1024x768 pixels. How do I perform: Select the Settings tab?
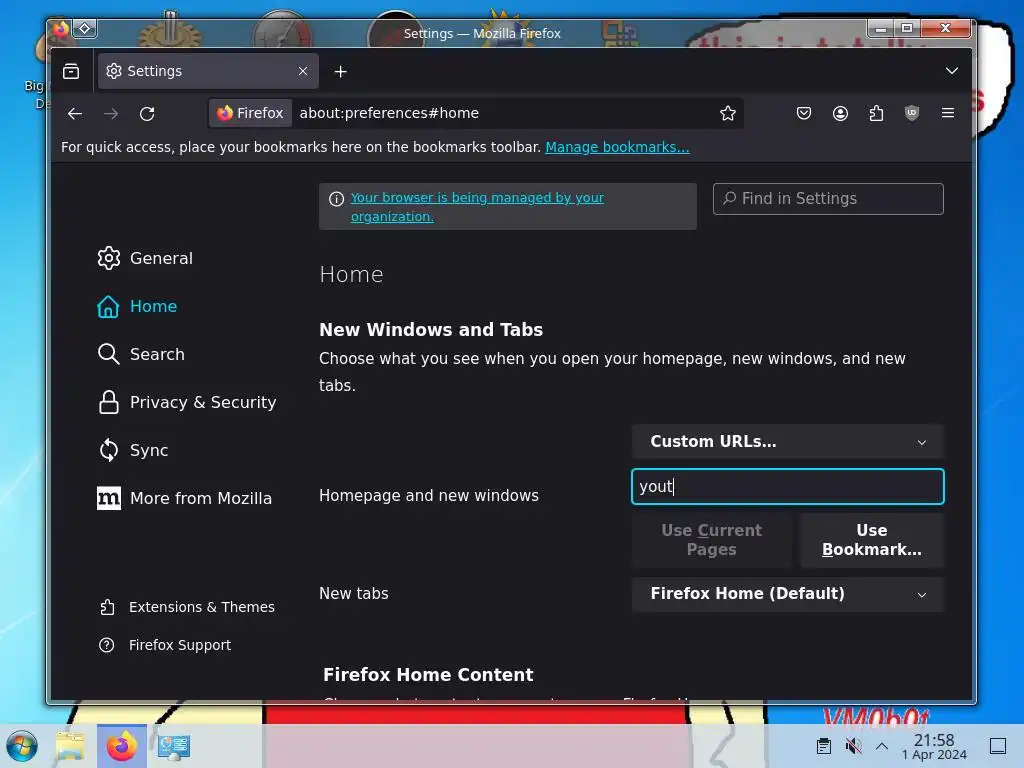tap(208, 71)
